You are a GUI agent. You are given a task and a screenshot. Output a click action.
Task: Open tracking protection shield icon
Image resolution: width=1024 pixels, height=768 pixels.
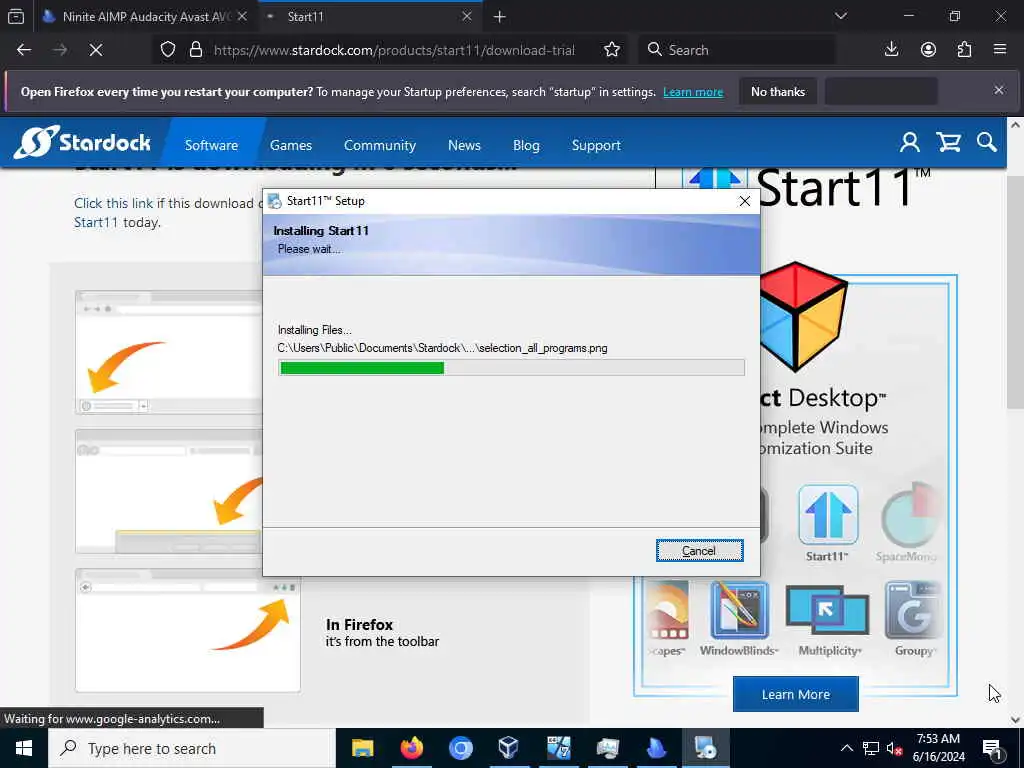168,50
